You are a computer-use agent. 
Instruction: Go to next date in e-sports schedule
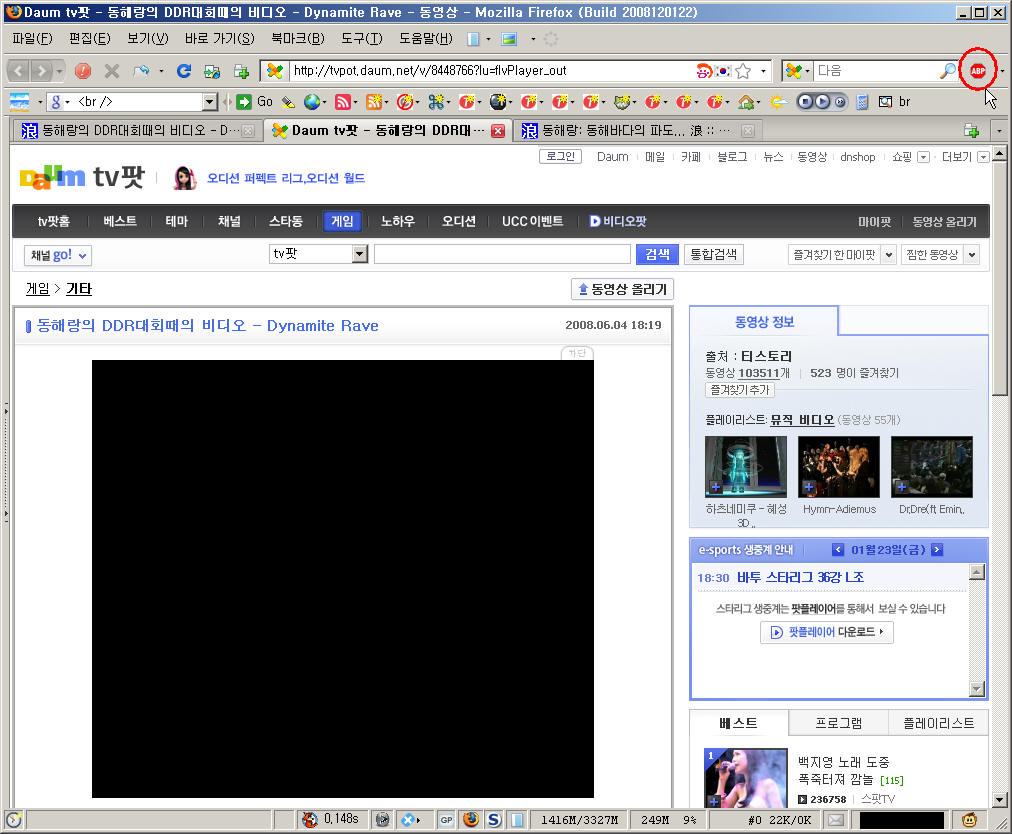tap(937, 550)
